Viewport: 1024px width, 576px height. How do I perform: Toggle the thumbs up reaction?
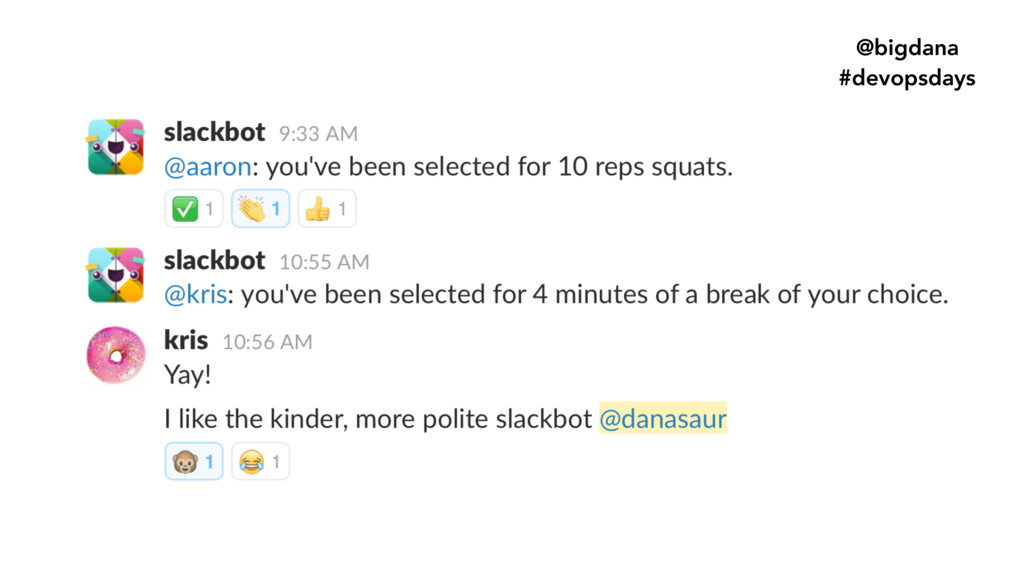click(327, 209)
